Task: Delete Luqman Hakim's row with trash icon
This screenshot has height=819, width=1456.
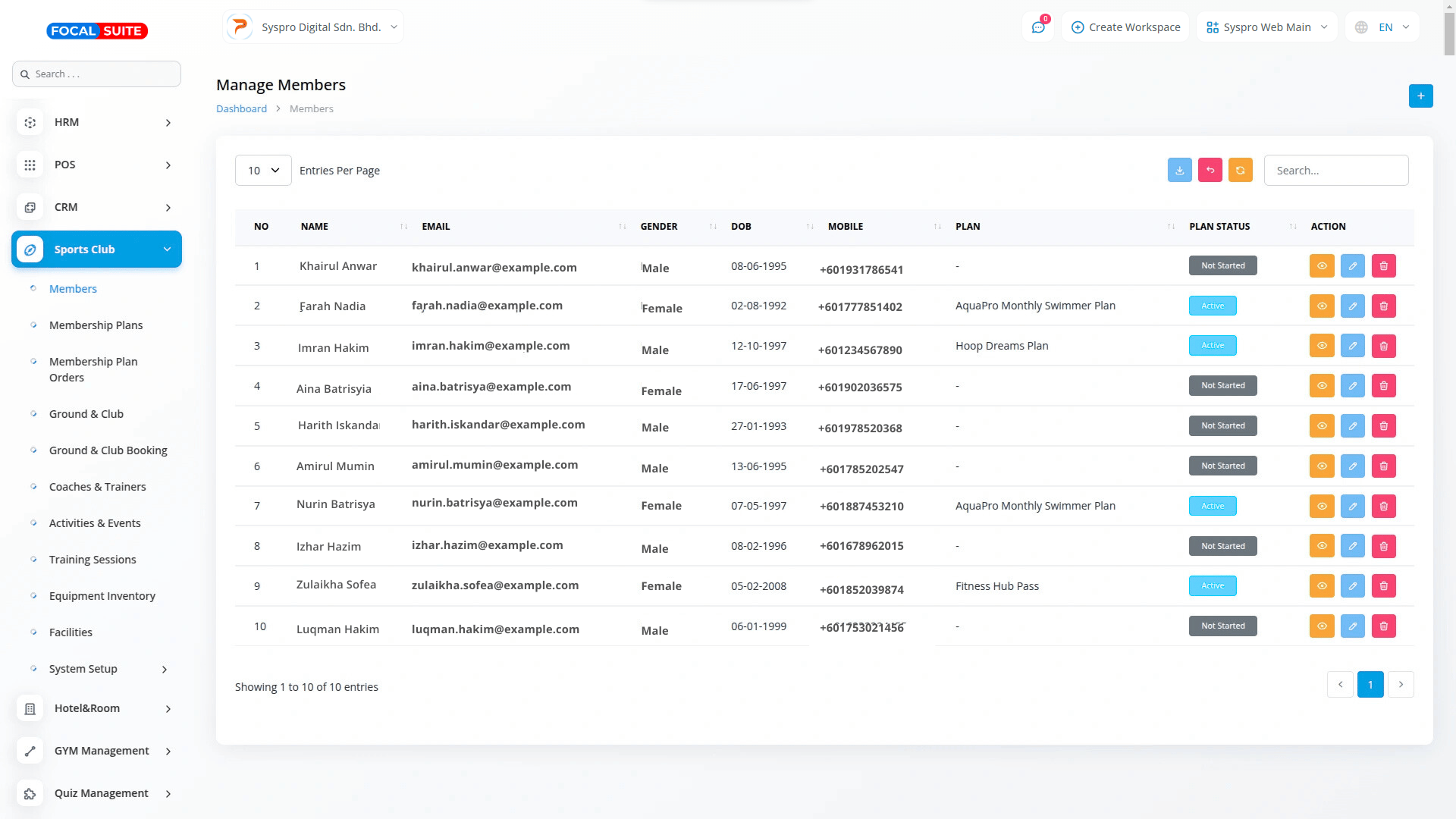Action: pyautogui.click(x=1383, y=626)
